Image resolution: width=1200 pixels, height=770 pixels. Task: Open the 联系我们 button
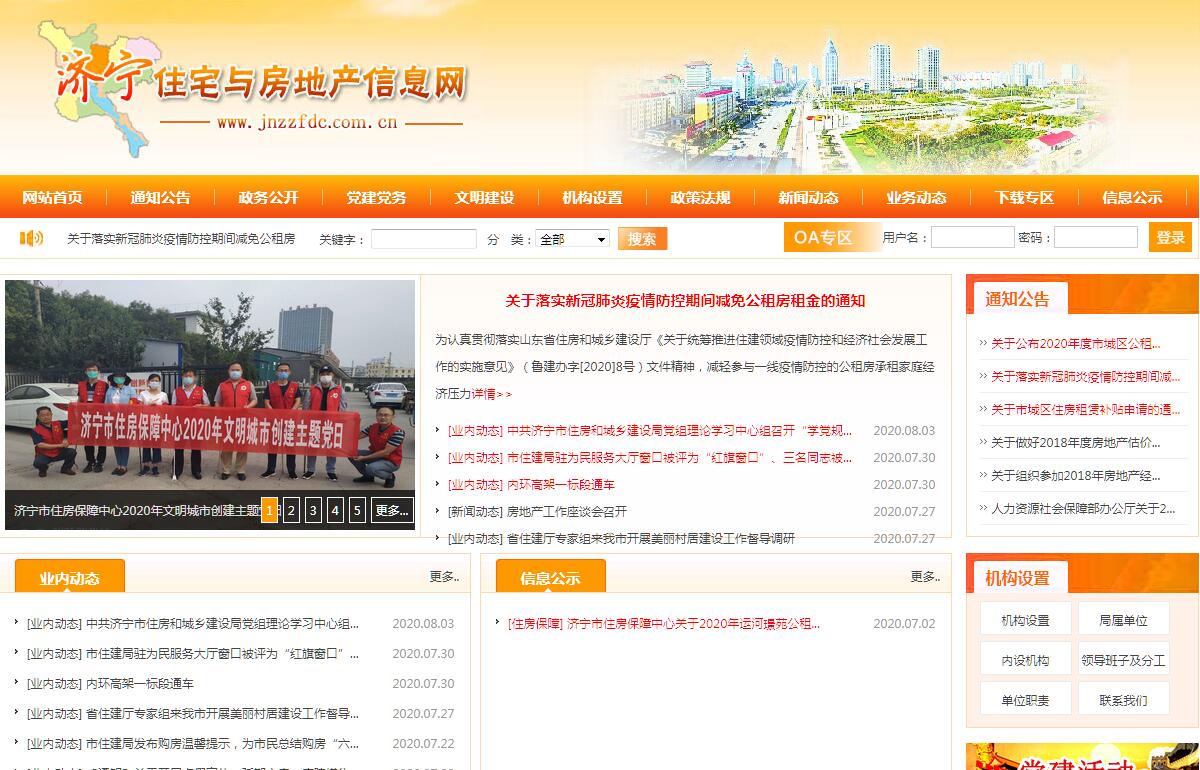1123,700
